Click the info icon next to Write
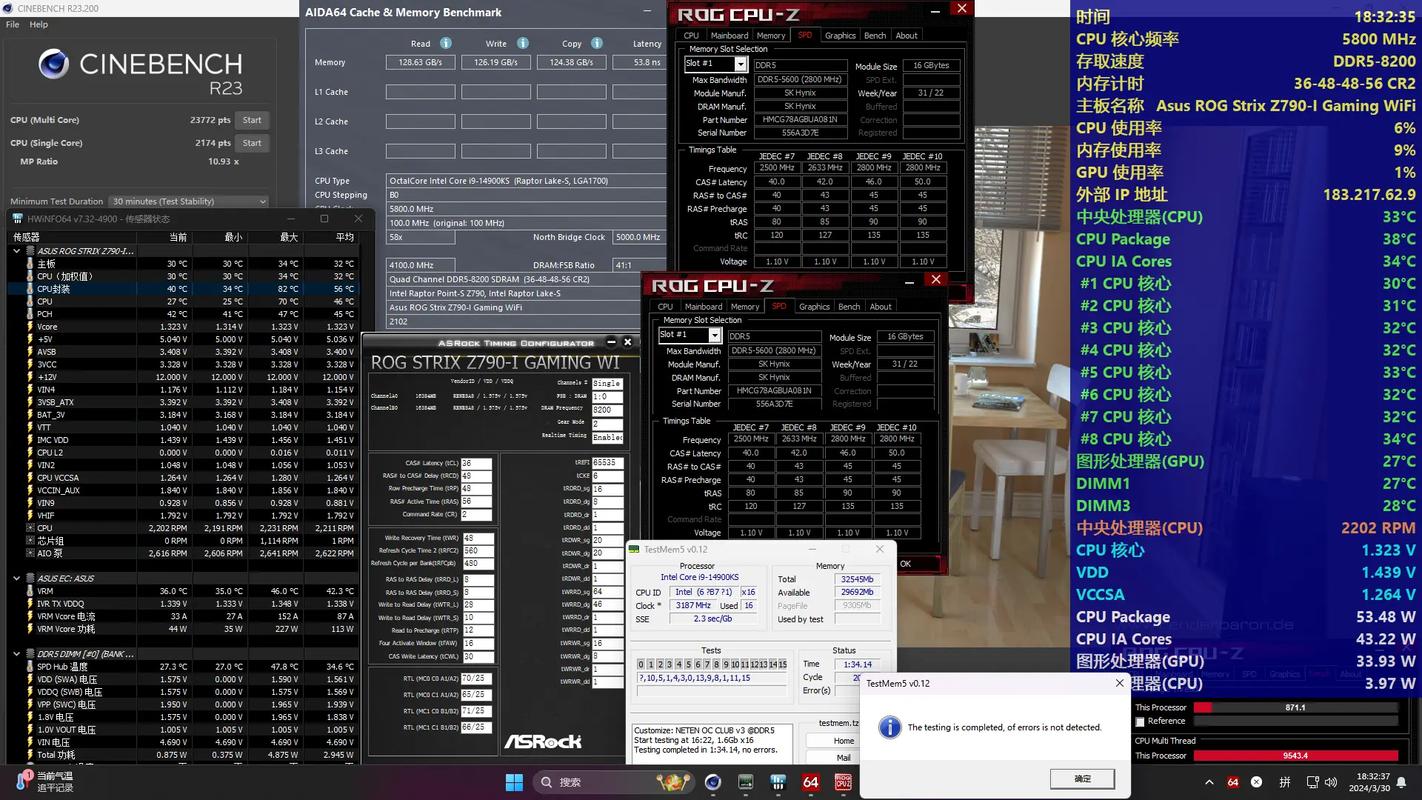The image size is (1422, 800). (522, 43)
